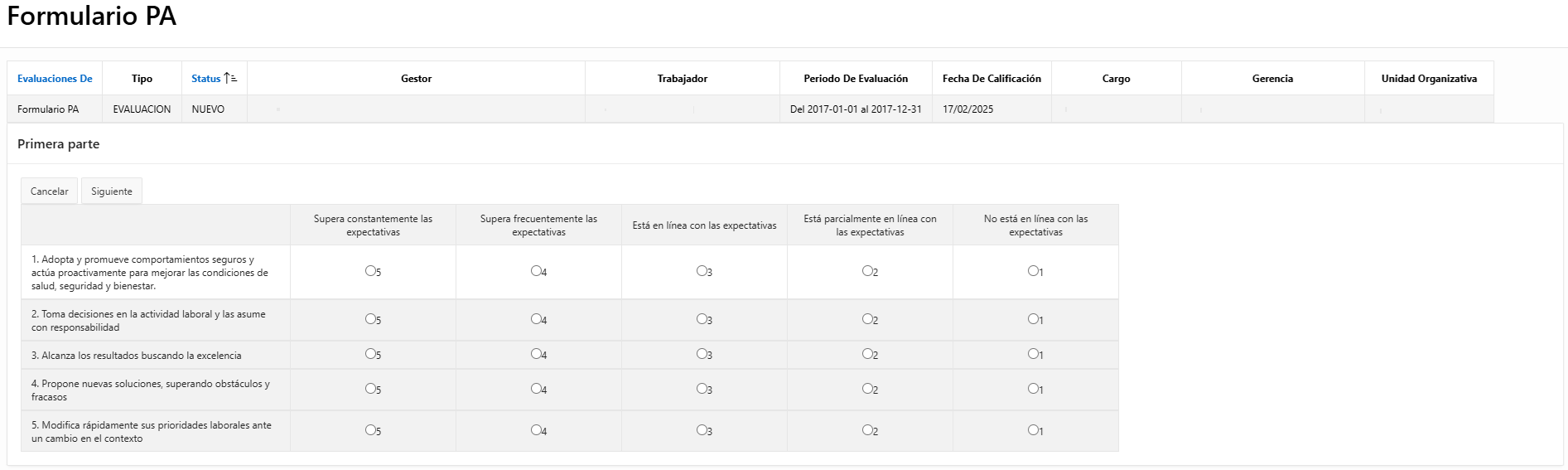Viewport: 1568px width, 470px height.
Task: Select rating 5 for question 1 on safe behaviors
Action: pos(370,271)
